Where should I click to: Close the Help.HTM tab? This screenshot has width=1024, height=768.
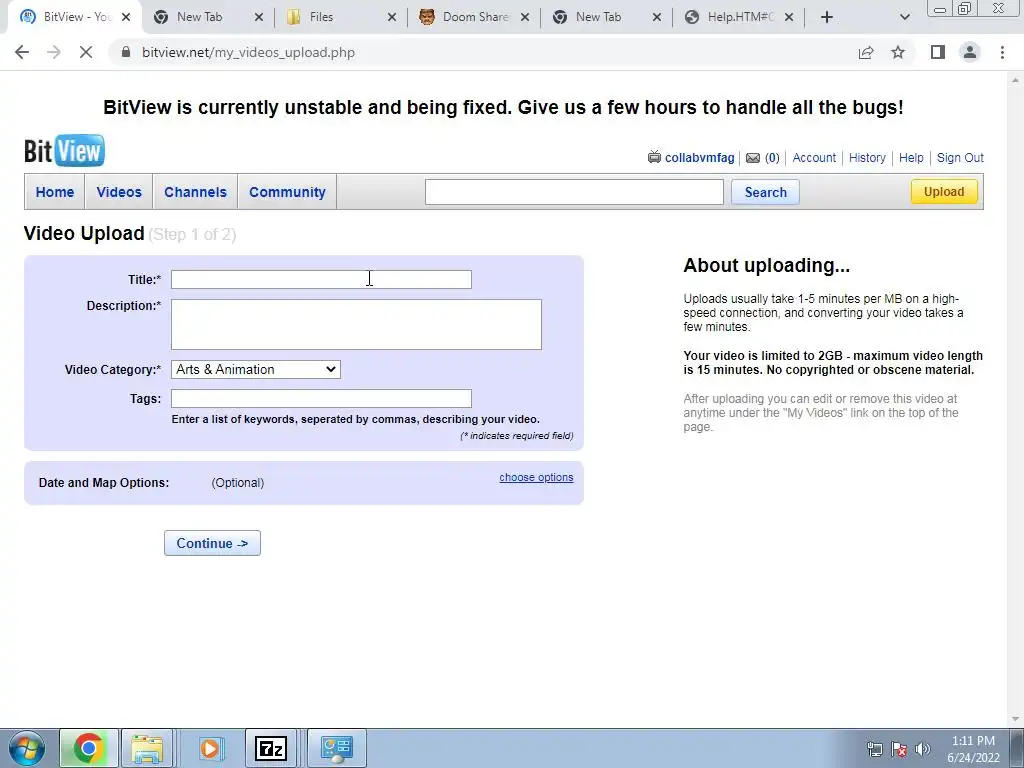click(789, 18)
